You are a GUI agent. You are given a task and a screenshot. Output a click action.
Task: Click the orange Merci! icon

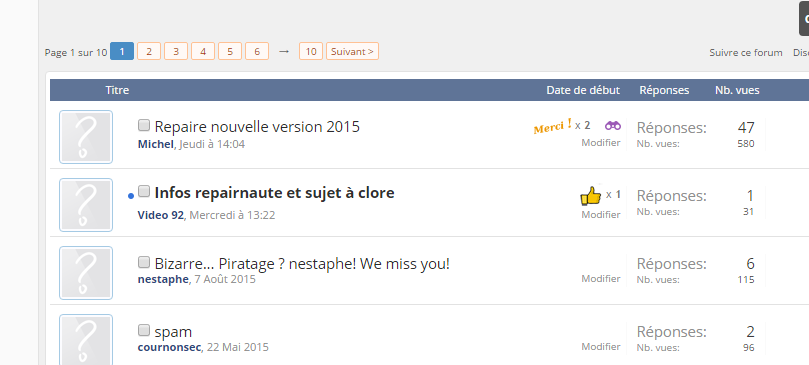[553, 126]
